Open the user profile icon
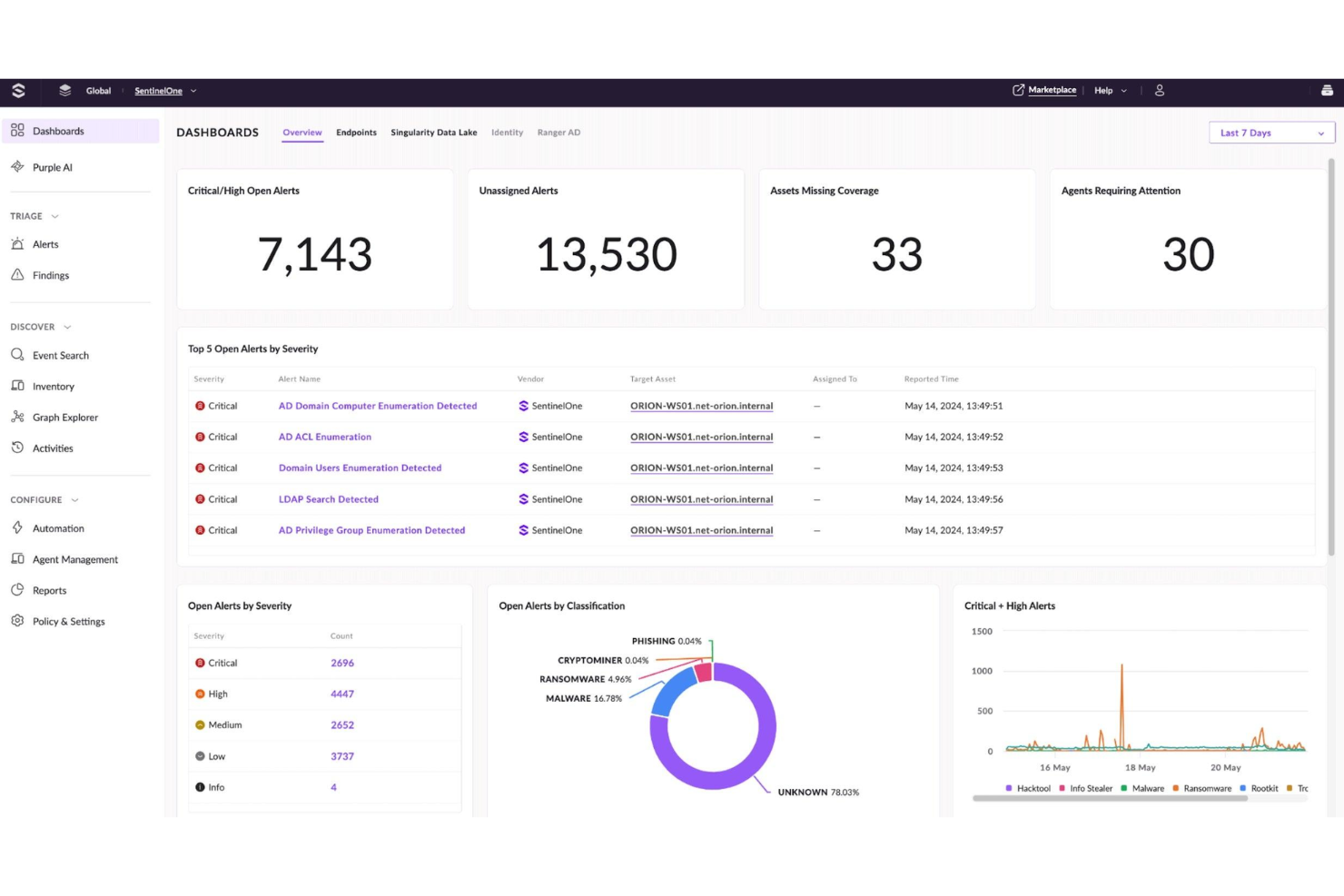1344x896 pixels. [x=1159, y=90]
